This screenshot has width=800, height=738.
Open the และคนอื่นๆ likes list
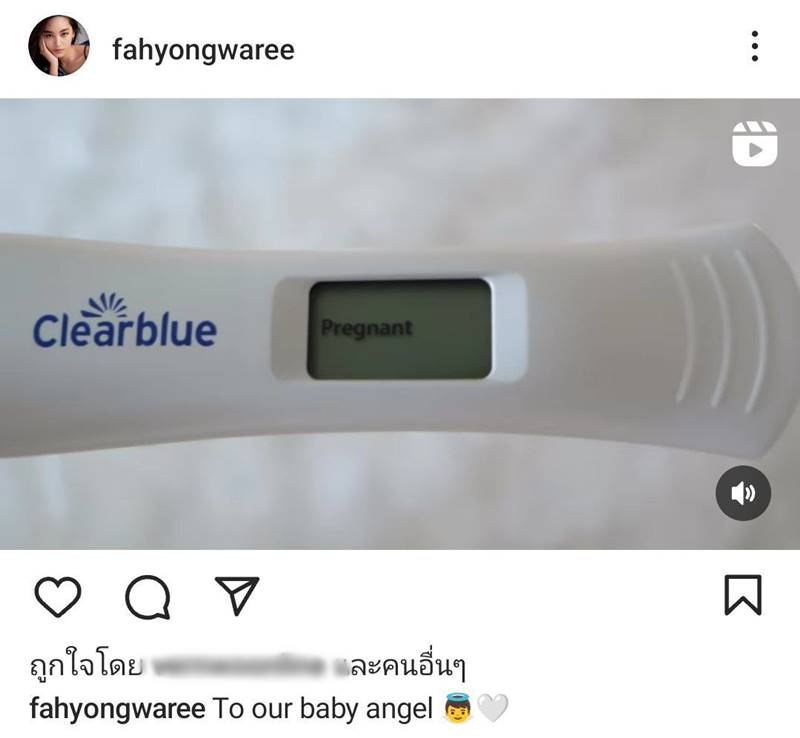401,667
